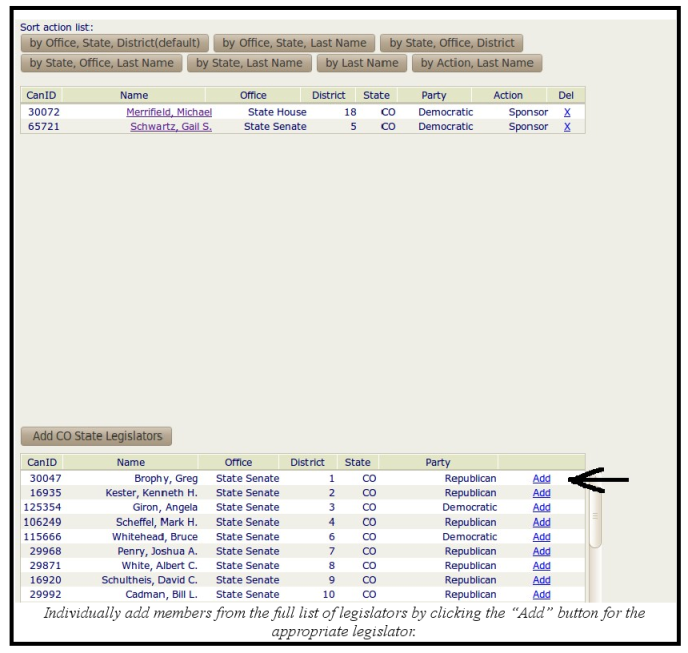Add Brophy, Greg to action list
This screenshot has height=653, width=688.
point(541,479)
